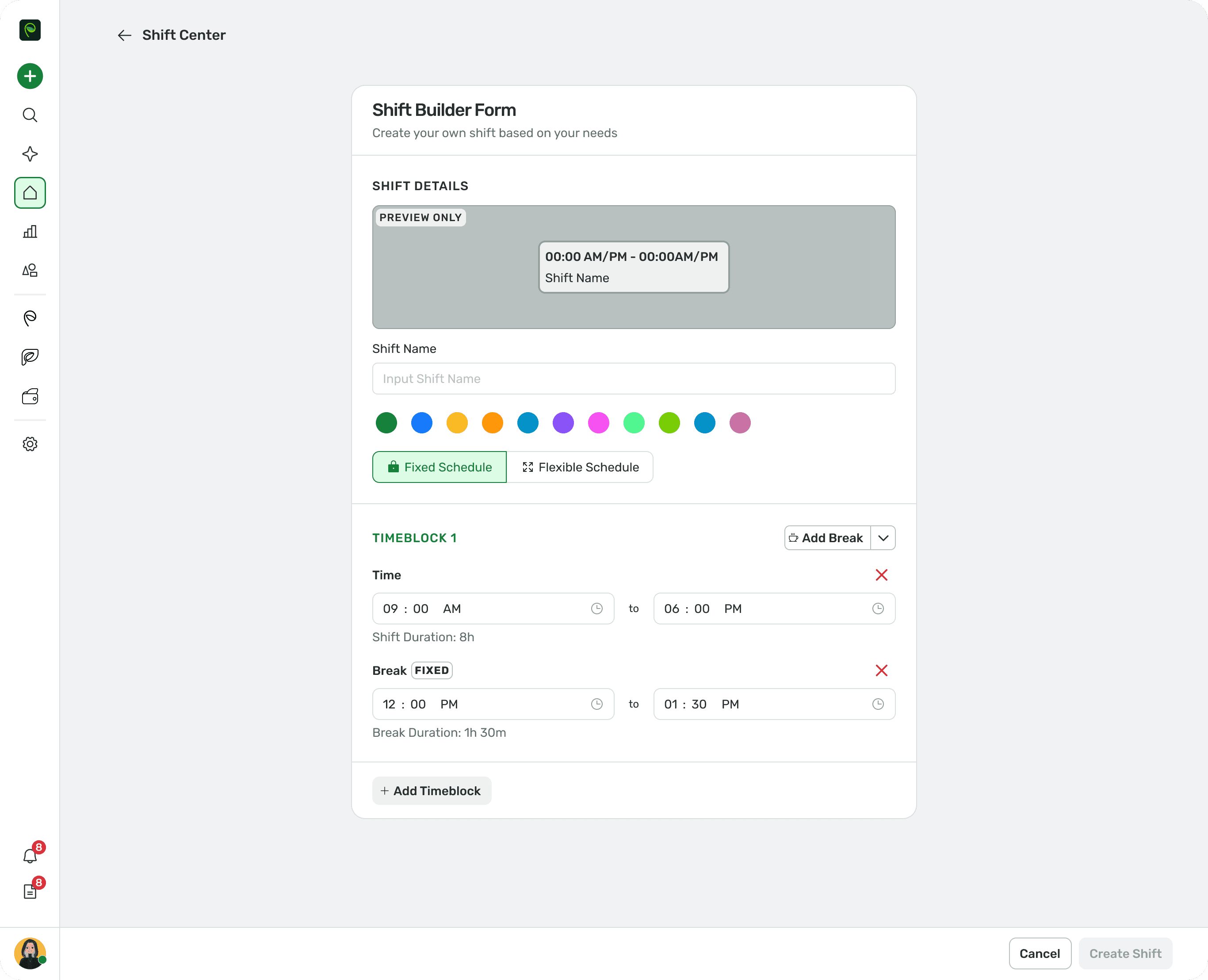
Task: Go back to Shift Center
Action: (125, 35)
